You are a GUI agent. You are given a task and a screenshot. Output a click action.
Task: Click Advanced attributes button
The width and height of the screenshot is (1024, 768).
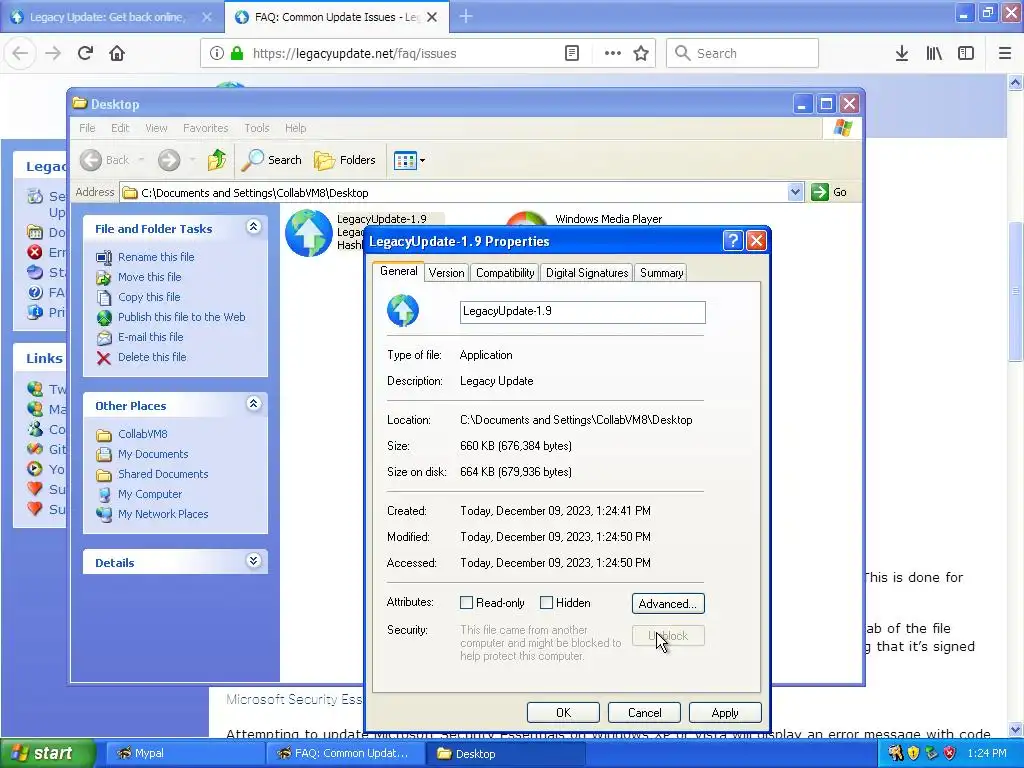tap(668, 603)
